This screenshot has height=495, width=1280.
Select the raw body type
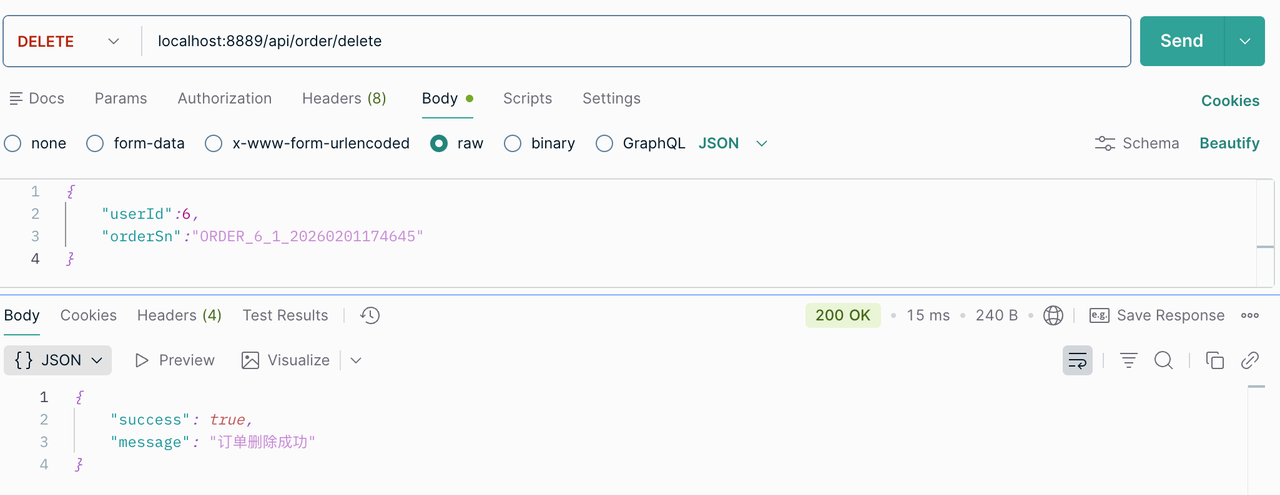click(x=439, y=143)
